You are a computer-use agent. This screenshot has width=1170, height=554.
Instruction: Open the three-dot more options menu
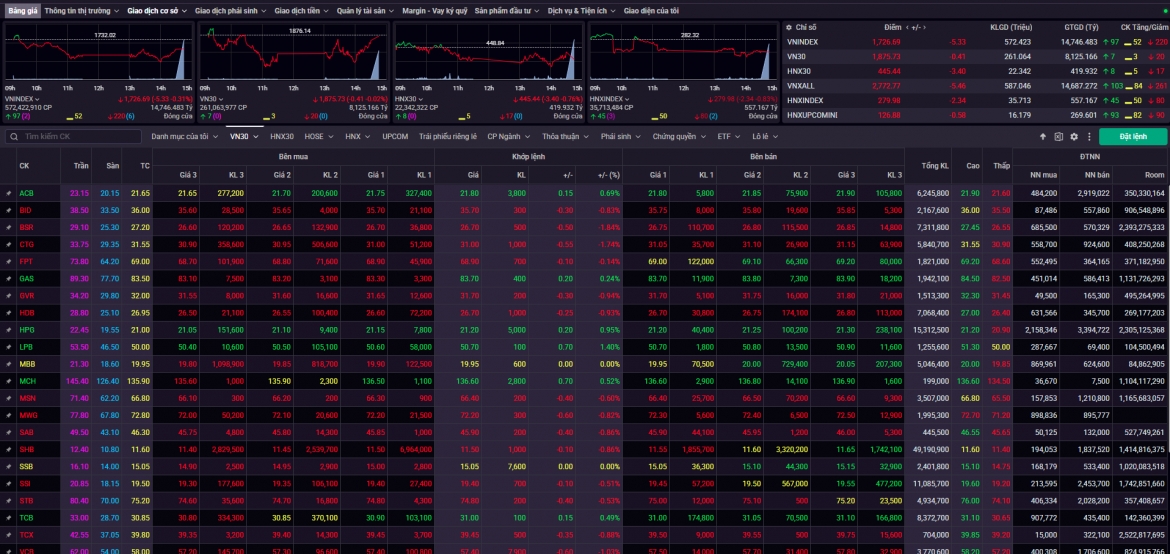pyautogui.click(x=1089, y=137)
